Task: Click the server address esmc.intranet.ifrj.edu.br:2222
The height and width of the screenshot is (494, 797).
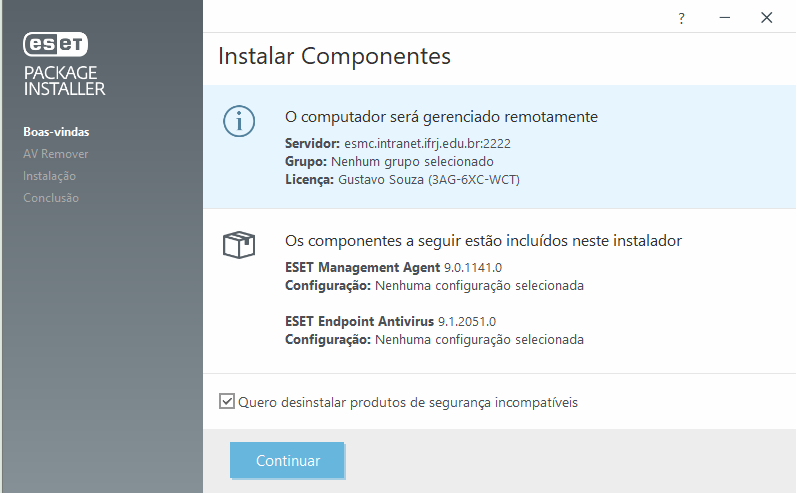Action: click(x=427, y=143)
